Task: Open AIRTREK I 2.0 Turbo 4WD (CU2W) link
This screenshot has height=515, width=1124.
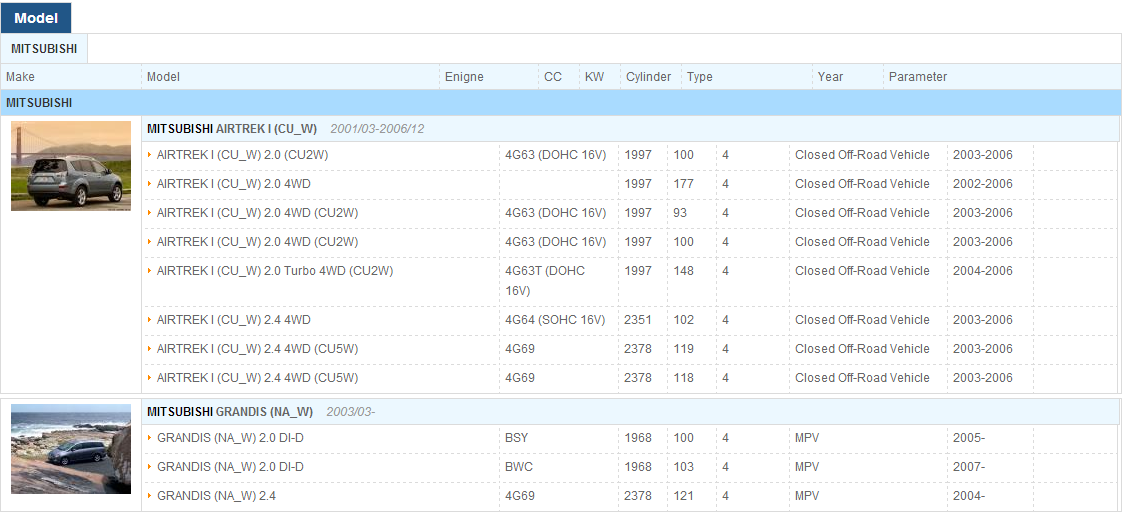Action: pyautogui.click(x=275, y=271)
